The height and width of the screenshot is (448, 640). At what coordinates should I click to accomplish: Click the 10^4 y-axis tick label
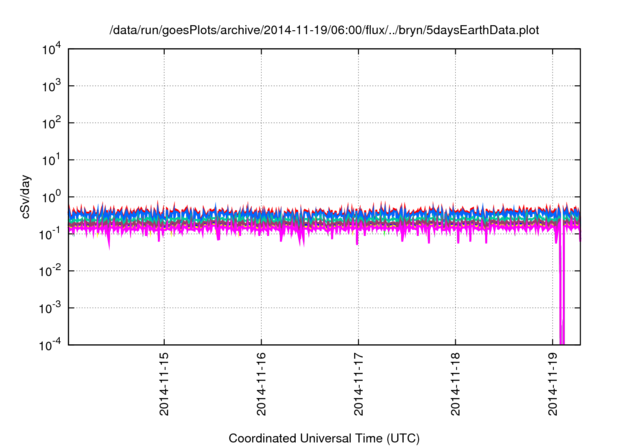tap(52, 50)
